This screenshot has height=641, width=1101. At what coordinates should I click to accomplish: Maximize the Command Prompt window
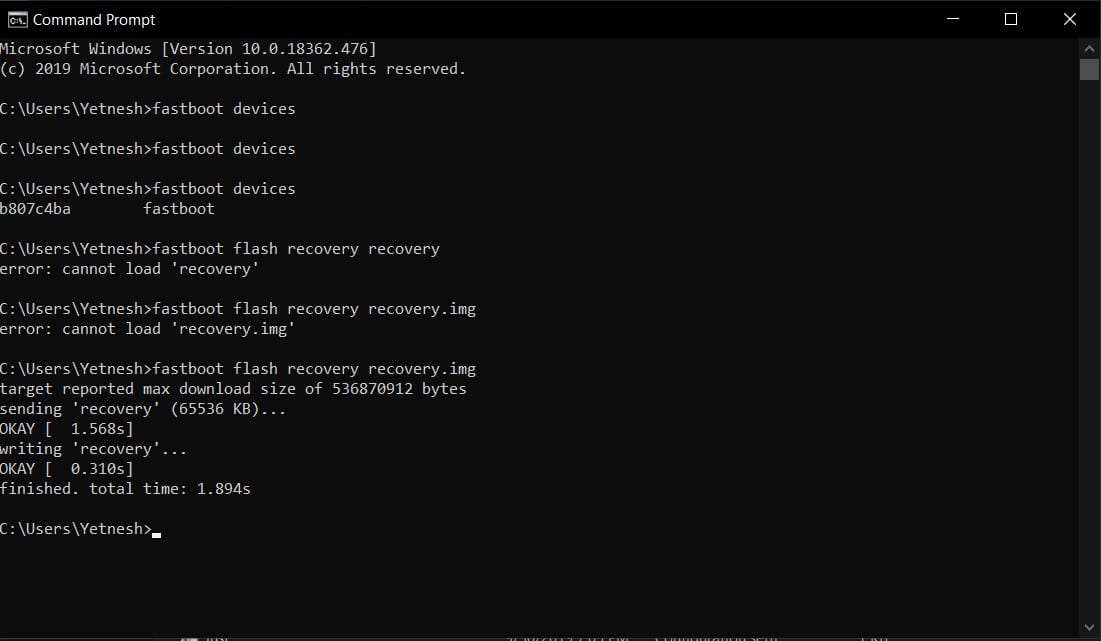[x=1011, y=19]
